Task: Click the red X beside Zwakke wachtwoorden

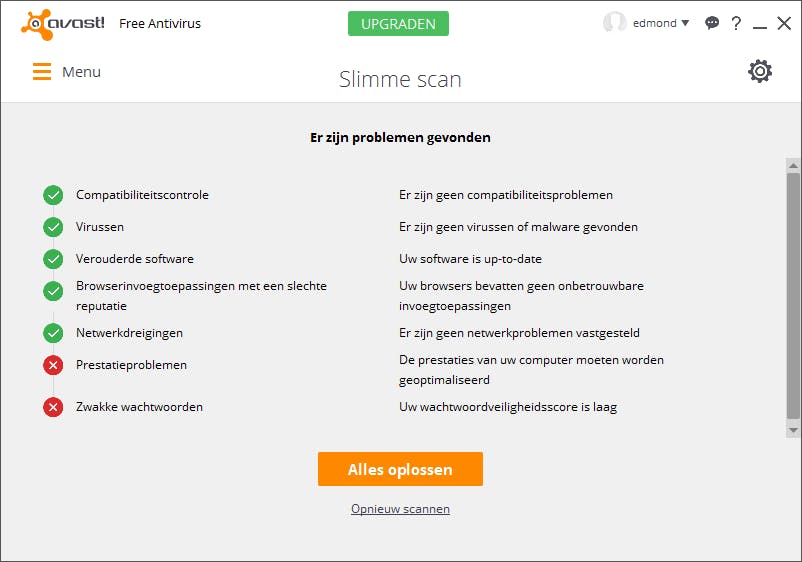Action: [x=53, y=407]
